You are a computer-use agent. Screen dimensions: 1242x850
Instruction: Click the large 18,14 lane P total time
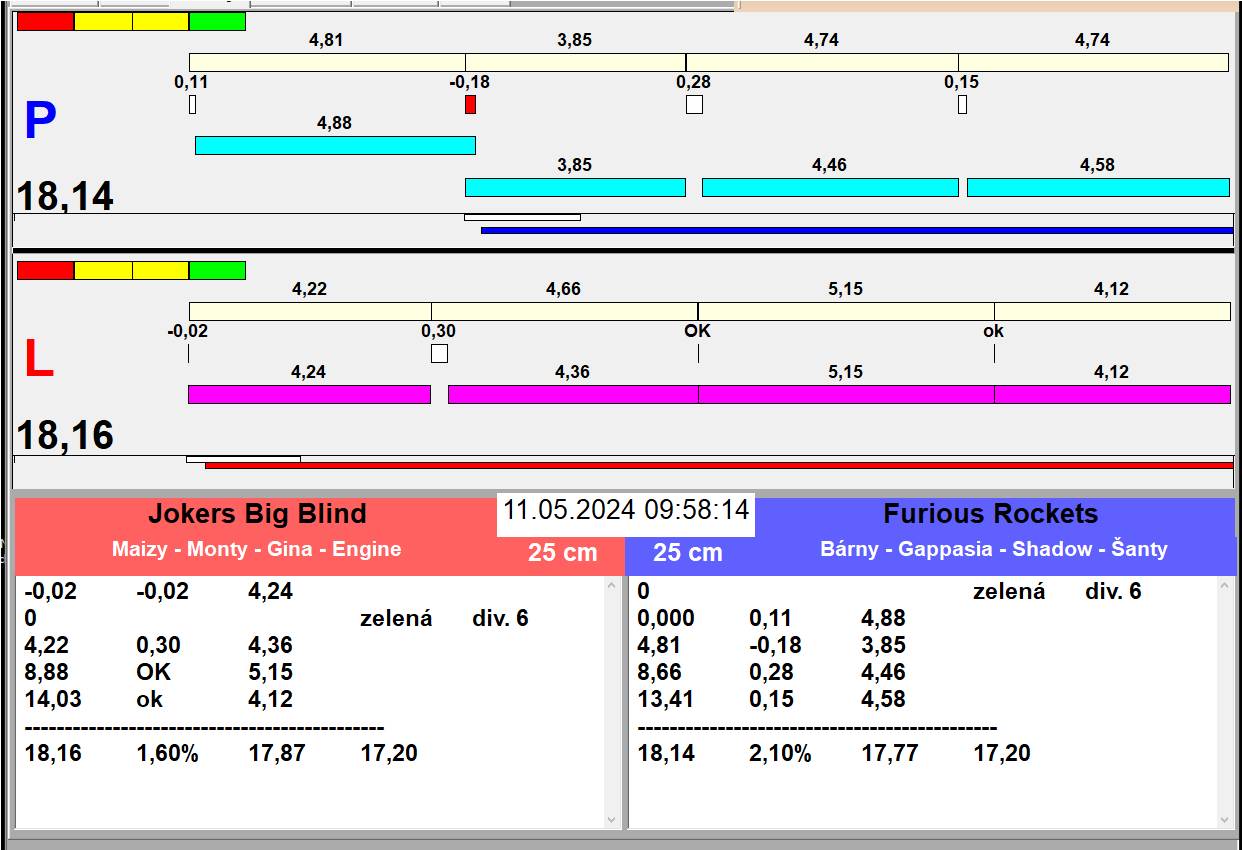(x=65, y=196)
